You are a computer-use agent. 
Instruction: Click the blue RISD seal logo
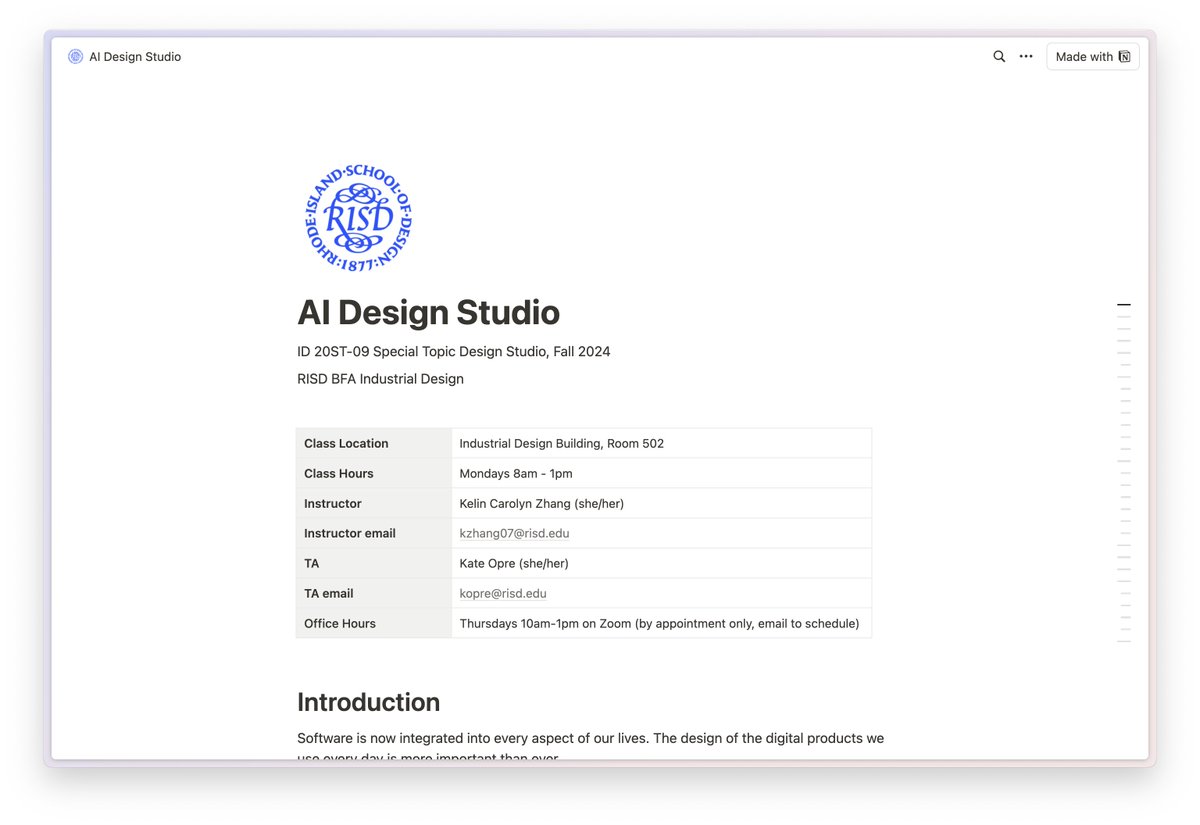click(358, 219)
